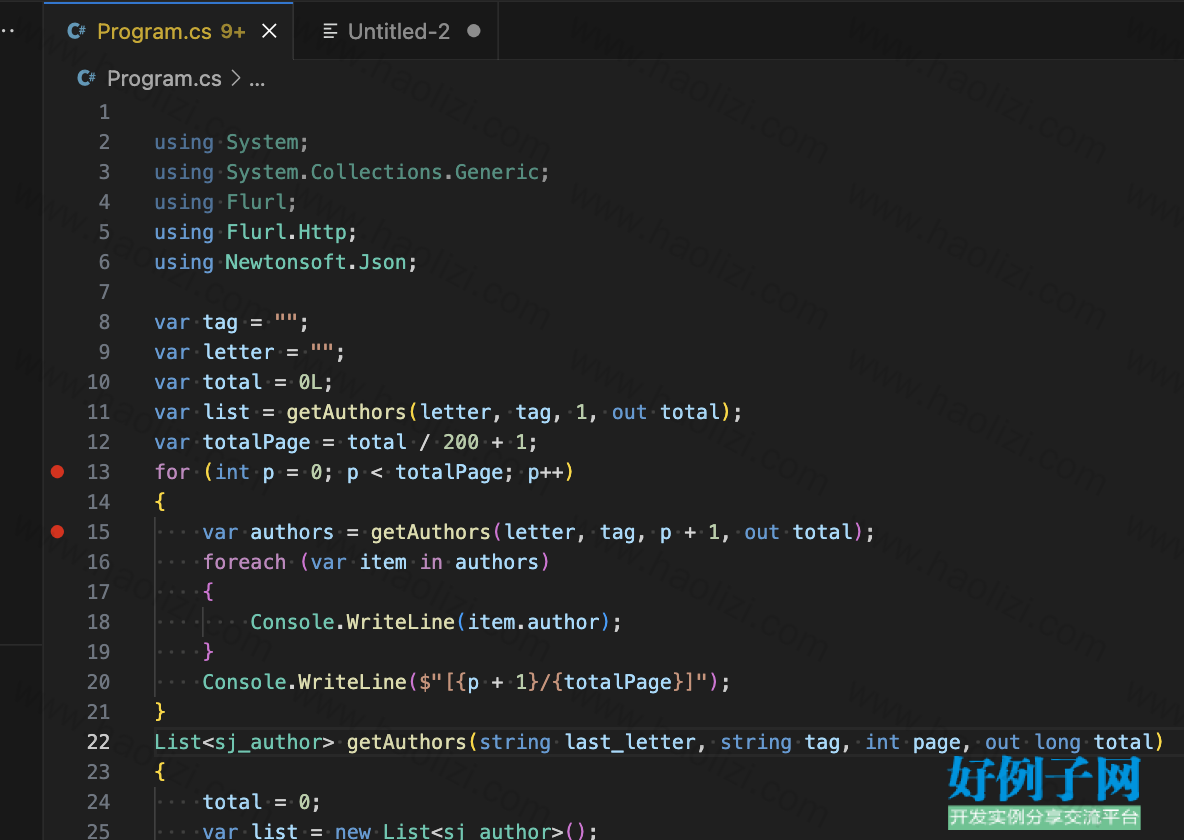Click variable 'tag' on line 8

220,323
